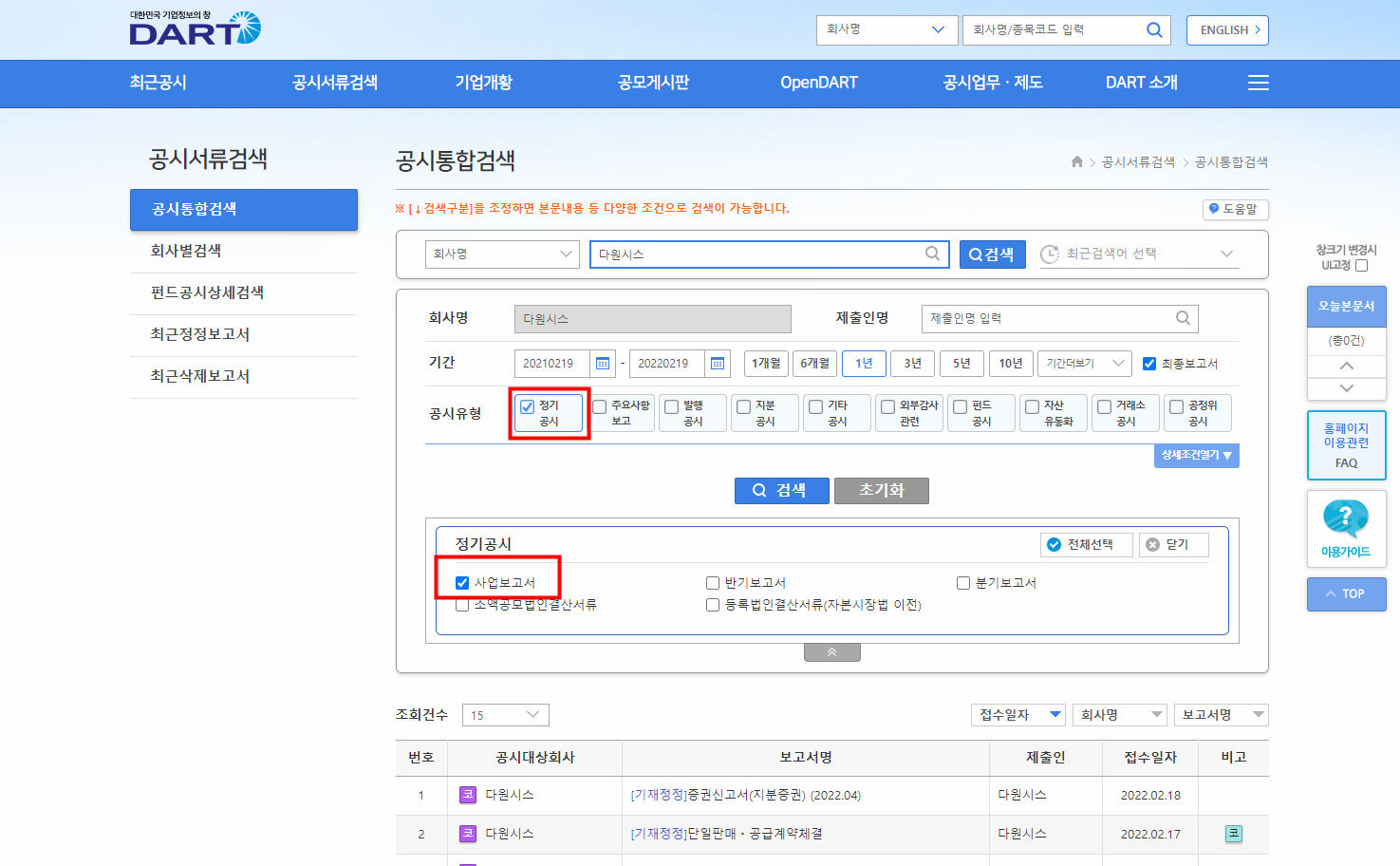
Task: Open the 회사명 search type dropdown
Action: coord(502,254)
